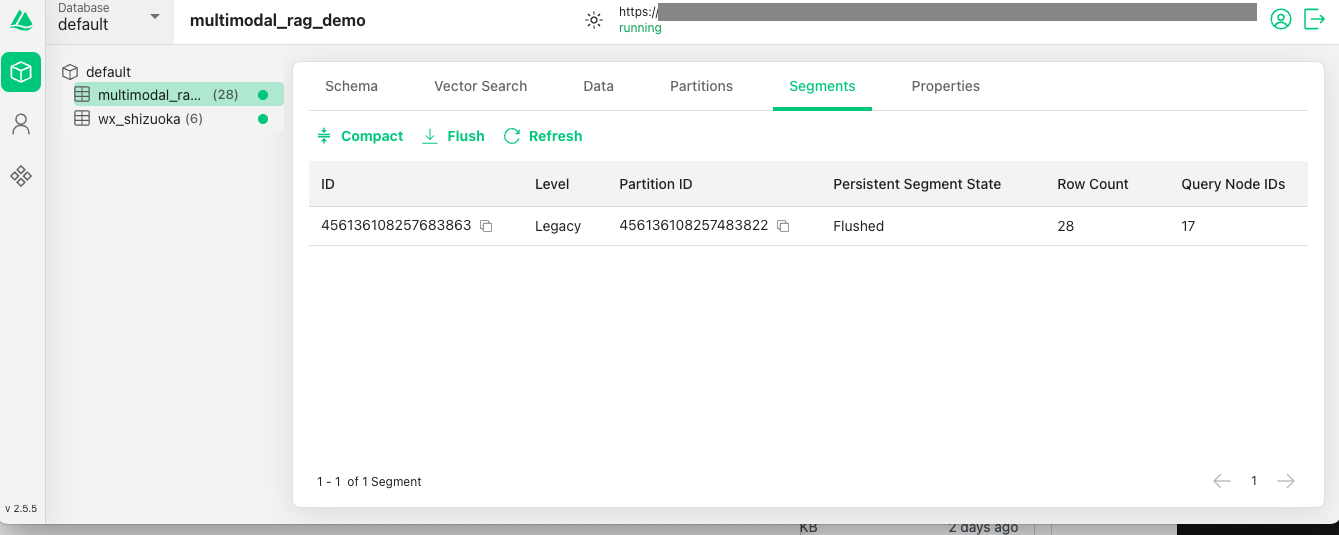Viewport: 1339px width, 535px height.
Task: Select the Segments tab
Action: pyautogui.click(x=822, y=86)
